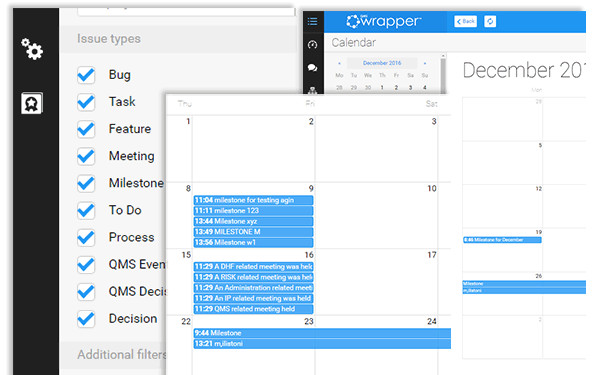Click the Additional filters section header

[x=113, y=355]
